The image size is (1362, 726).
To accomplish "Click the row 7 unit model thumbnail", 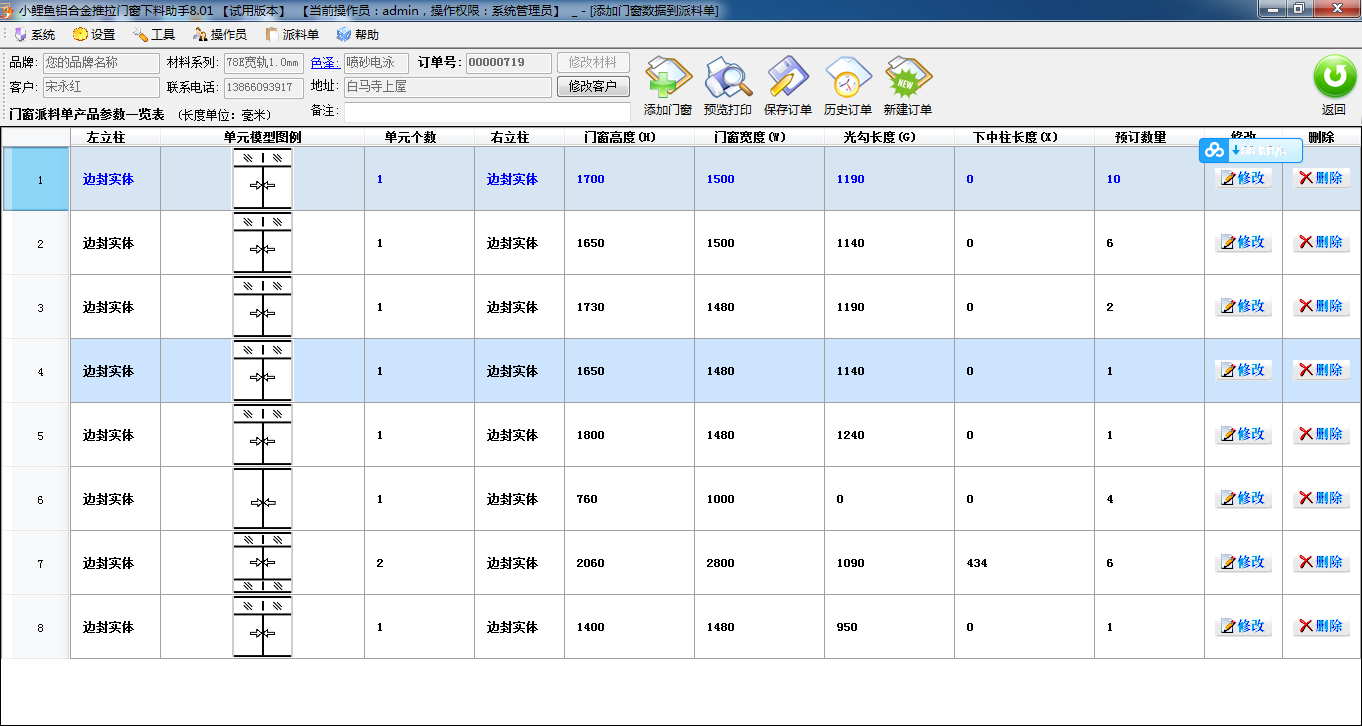I will 262,563.
